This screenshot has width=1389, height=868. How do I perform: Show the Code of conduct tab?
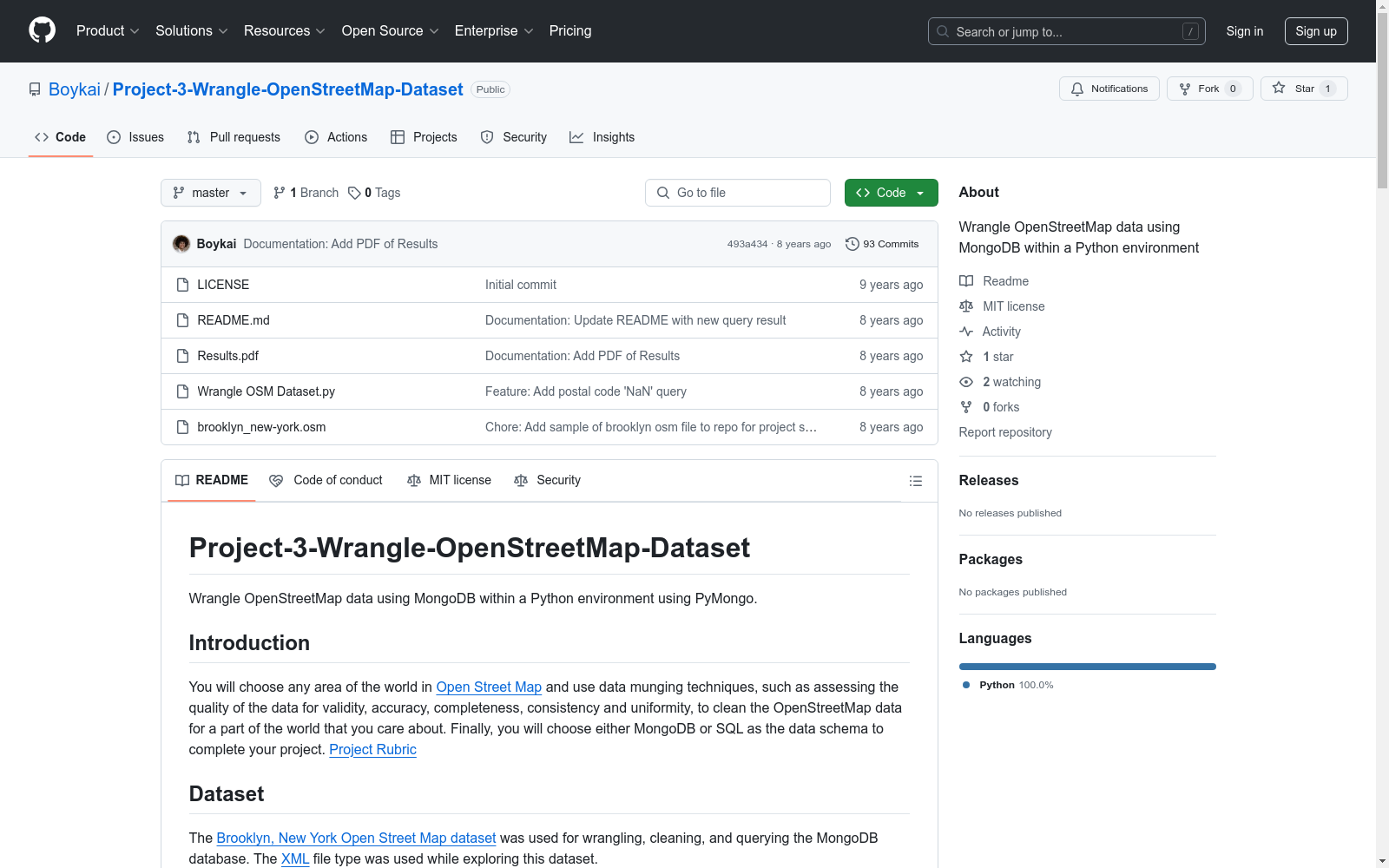tap(326, 480)
